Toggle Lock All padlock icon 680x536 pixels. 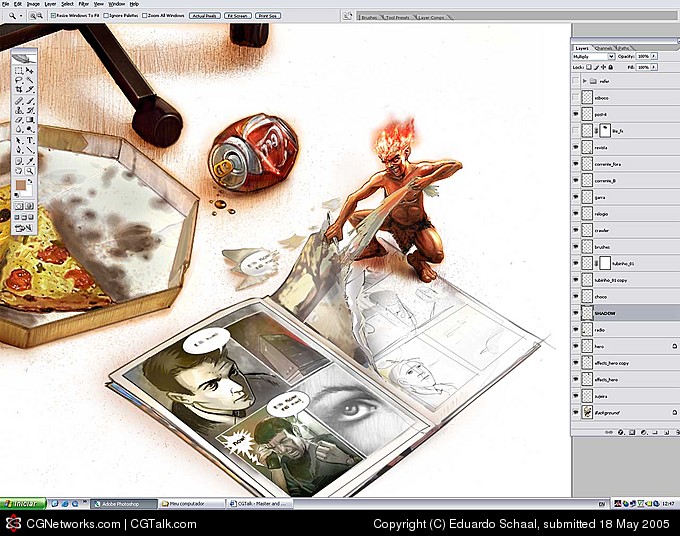point(611,67)
